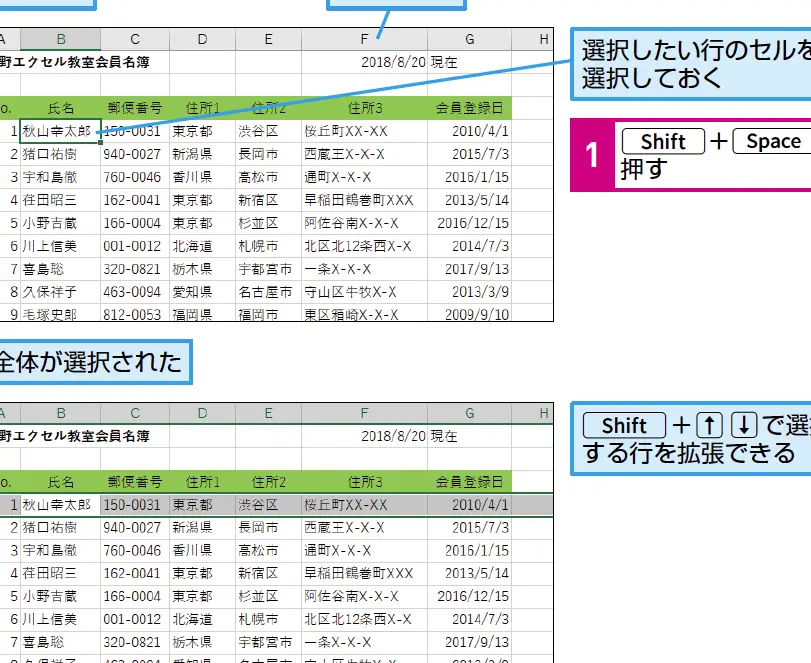Click the 郵便番号 header cell

tap(136, 108)
